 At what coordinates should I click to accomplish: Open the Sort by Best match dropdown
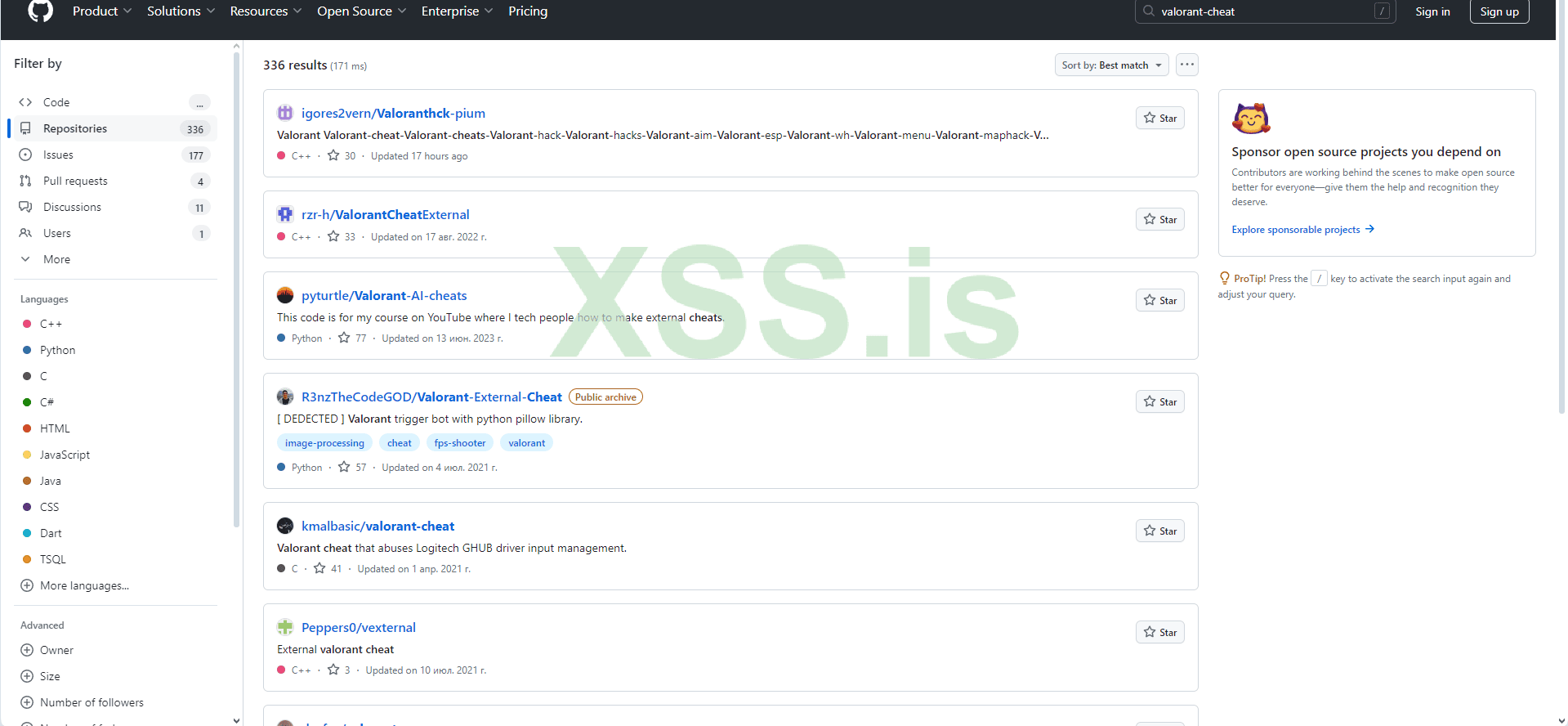click(x=1111, y=65)
